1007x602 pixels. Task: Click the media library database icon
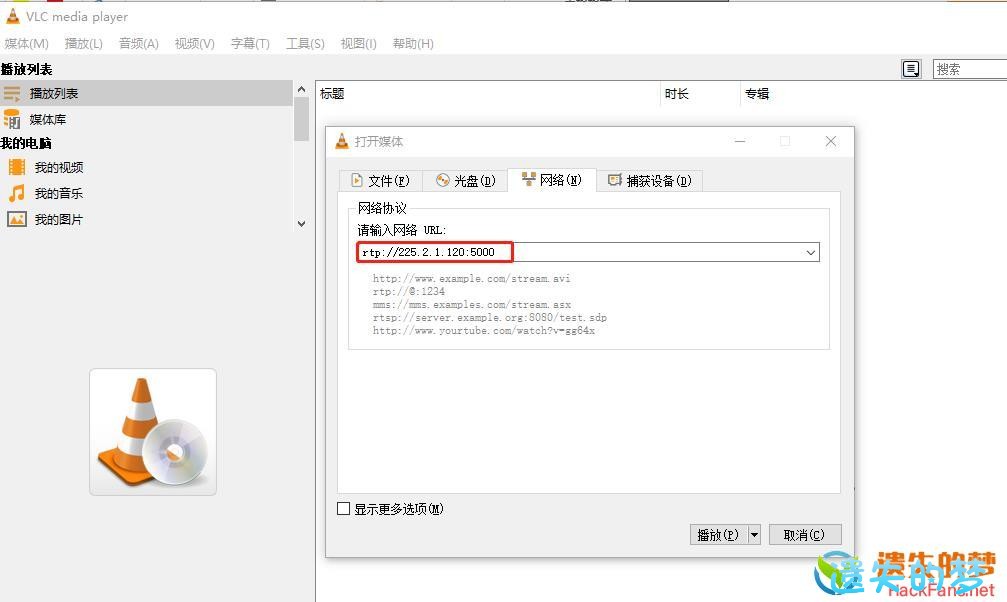pyautogui.click(x=12, y=120)
